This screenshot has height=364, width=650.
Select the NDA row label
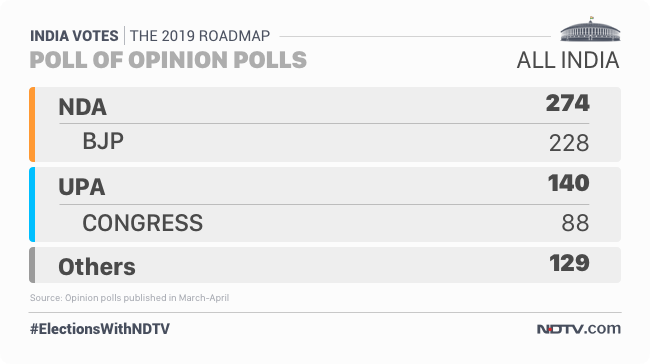coord(82,107)
